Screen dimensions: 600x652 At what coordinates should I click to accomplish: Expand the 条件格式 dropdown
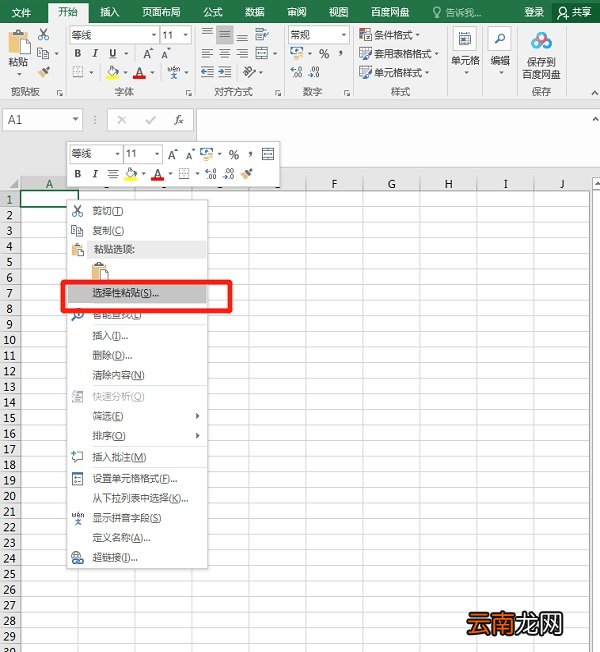click(x=417, y=35)
